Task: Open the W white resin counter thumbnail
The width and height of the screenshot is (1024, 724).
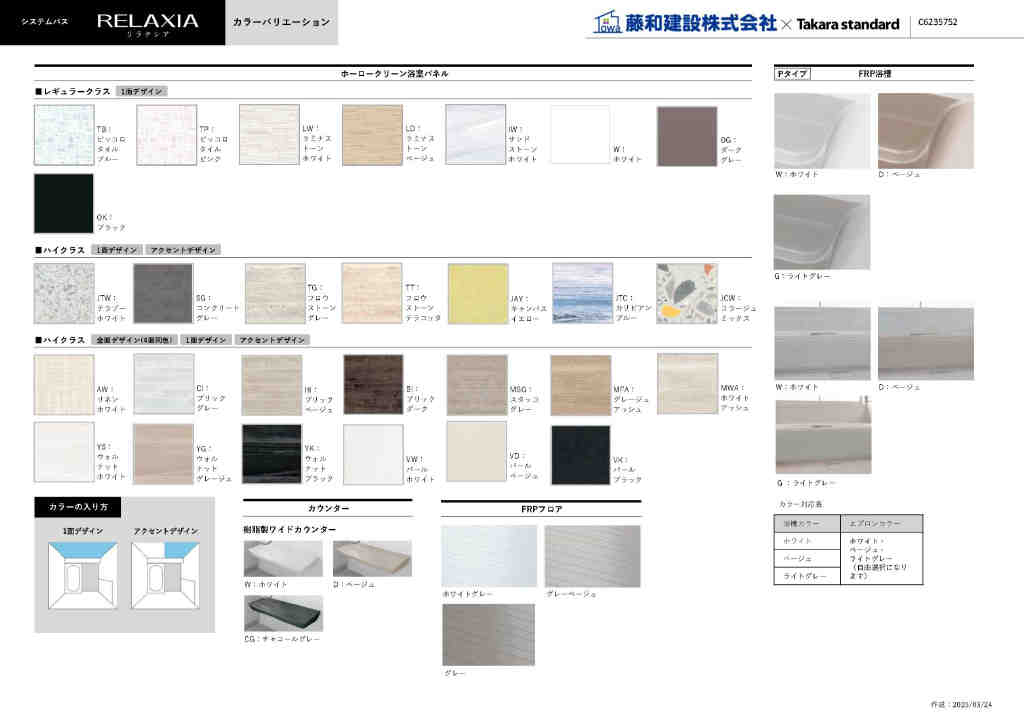Action: (x=283, y=558)
